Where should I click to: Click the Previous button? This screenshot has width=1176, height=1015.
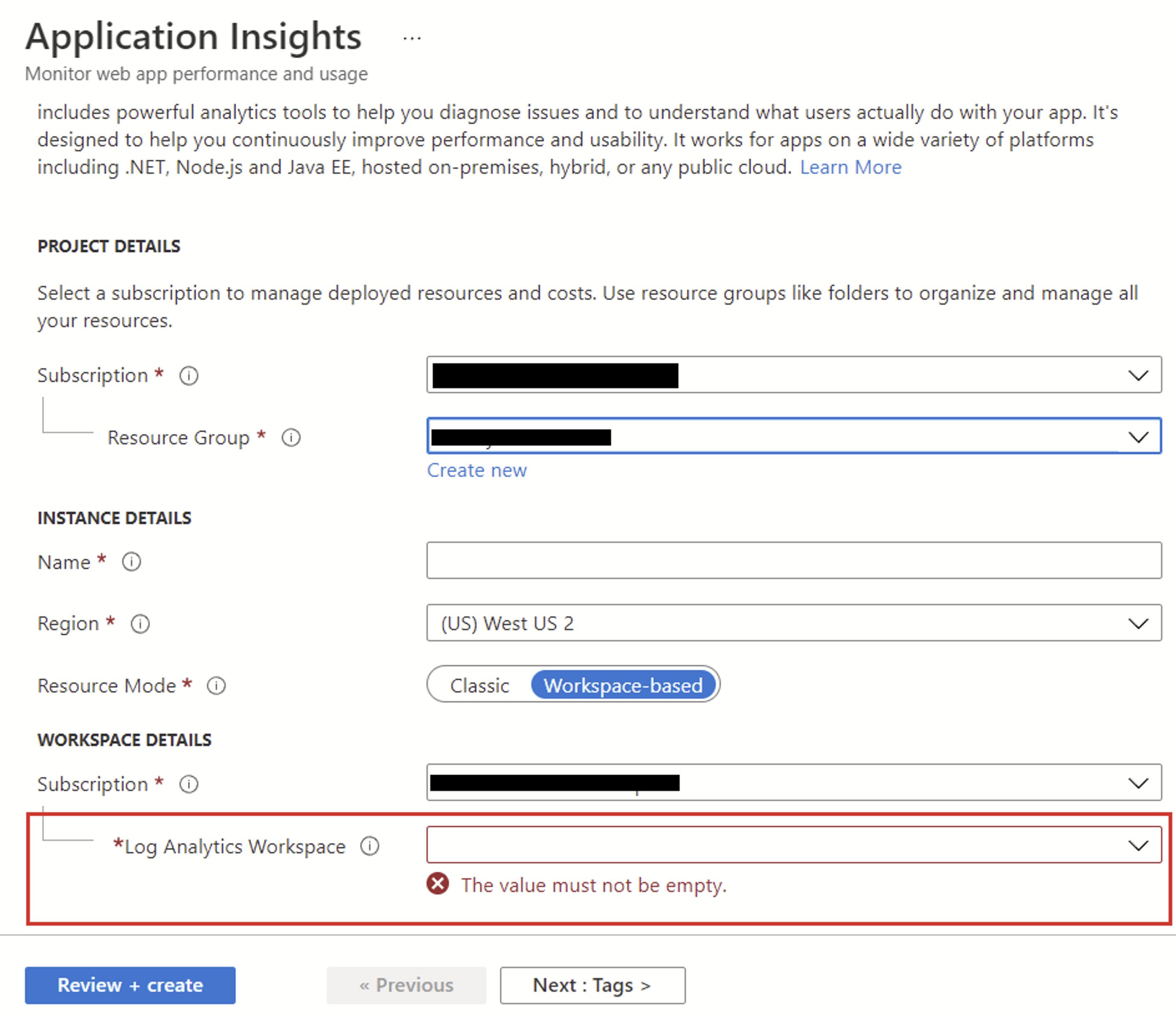(407, 985)
